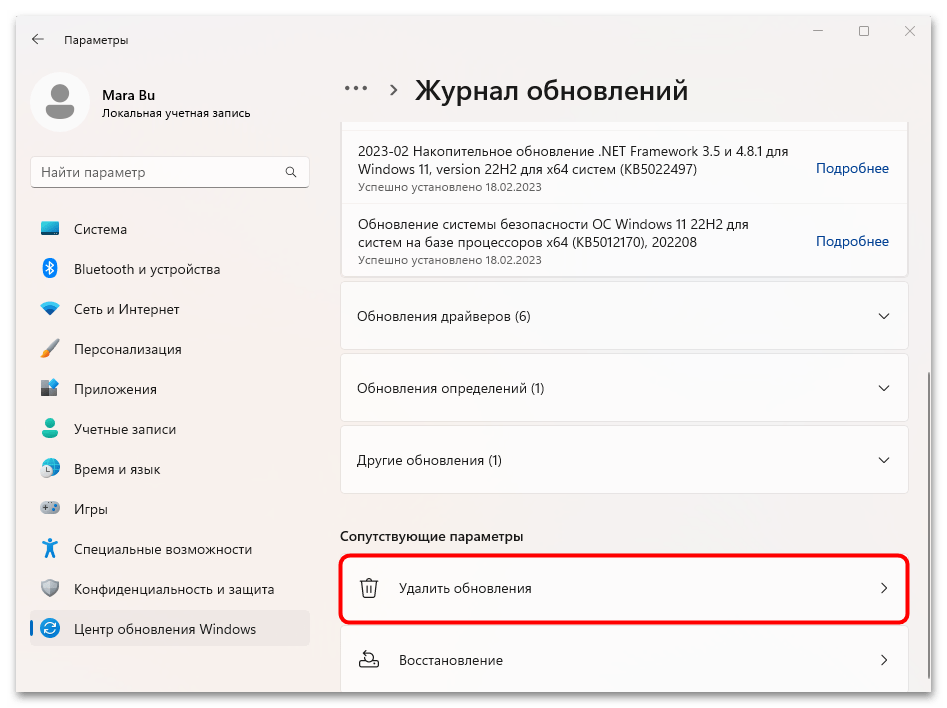Image resolution: width=947 pixels, height=708 pixels.
Task: Click the Windows Update sync icon
Action: tap(50, 628)
